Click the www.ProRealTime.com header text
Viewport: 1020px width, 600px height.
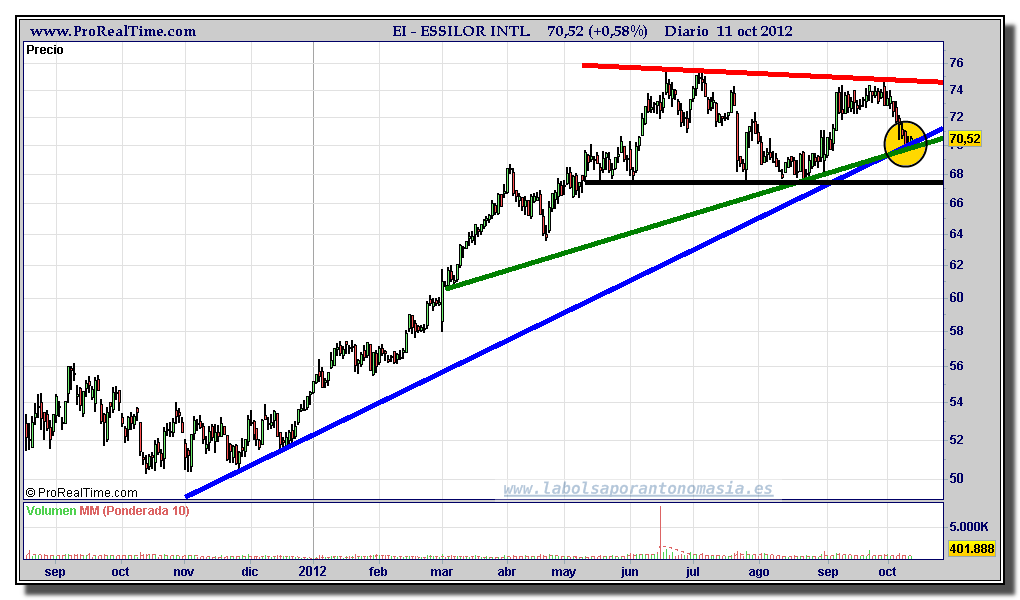(x=113, y=31)
